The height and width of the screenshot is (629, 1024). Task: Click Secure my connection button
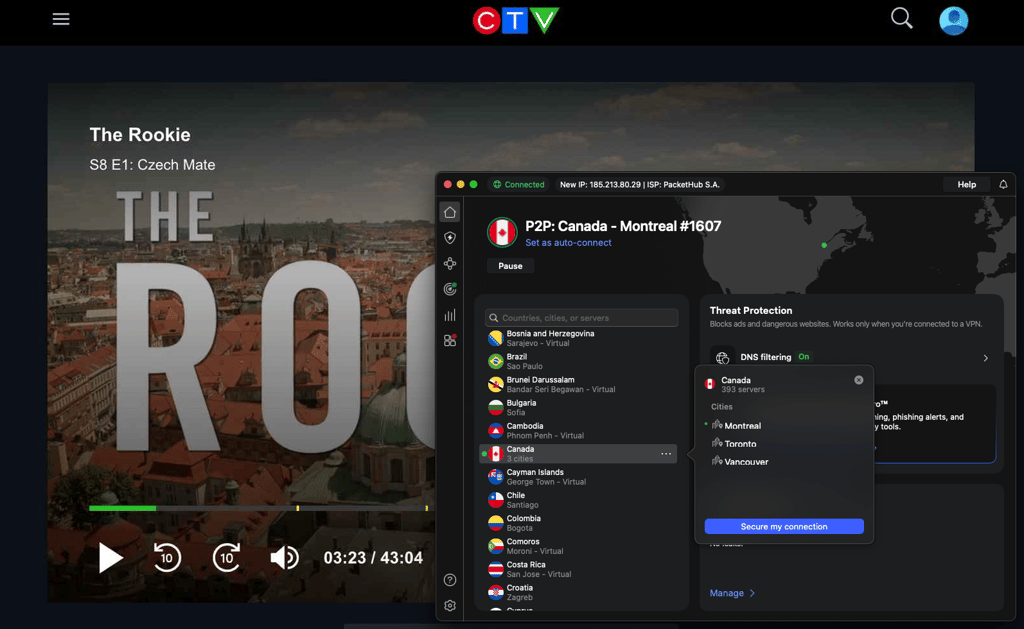(x=784, y=526)
